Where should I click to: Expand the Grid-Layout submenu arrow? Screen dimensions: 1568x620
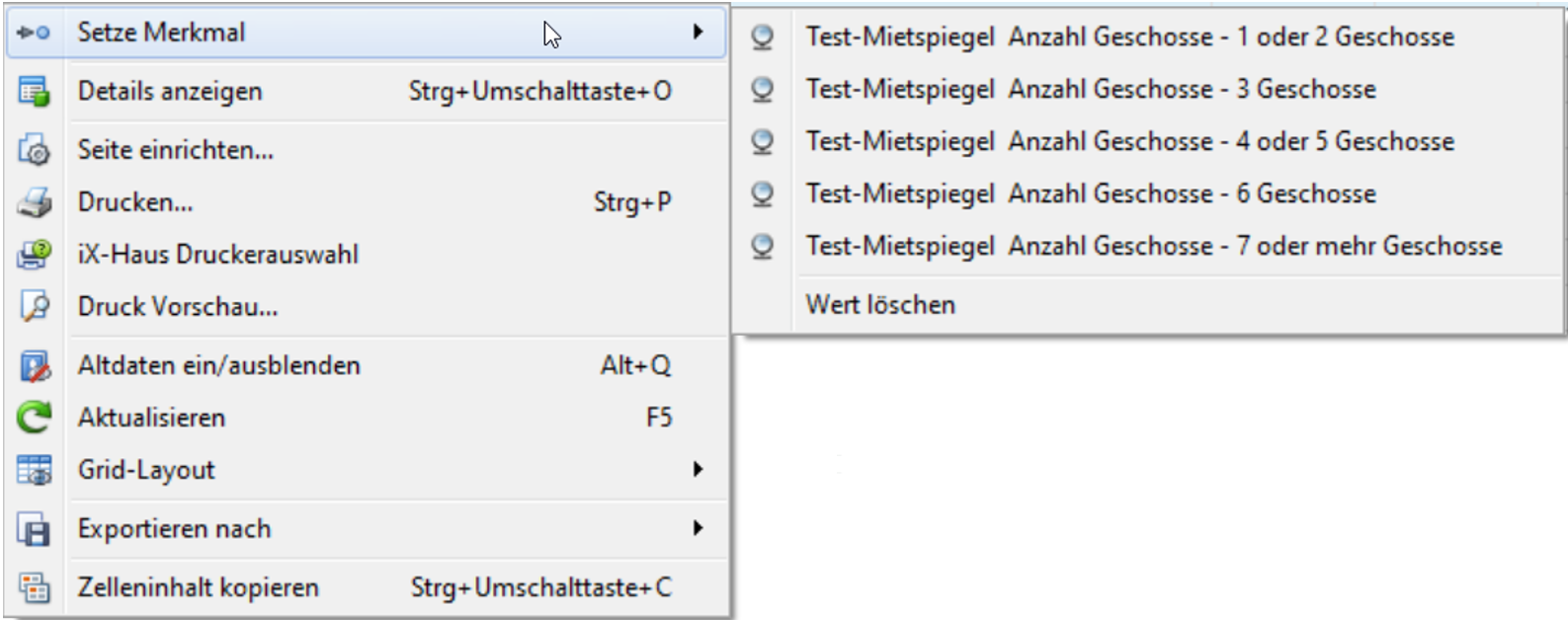[x=698, y=470]
